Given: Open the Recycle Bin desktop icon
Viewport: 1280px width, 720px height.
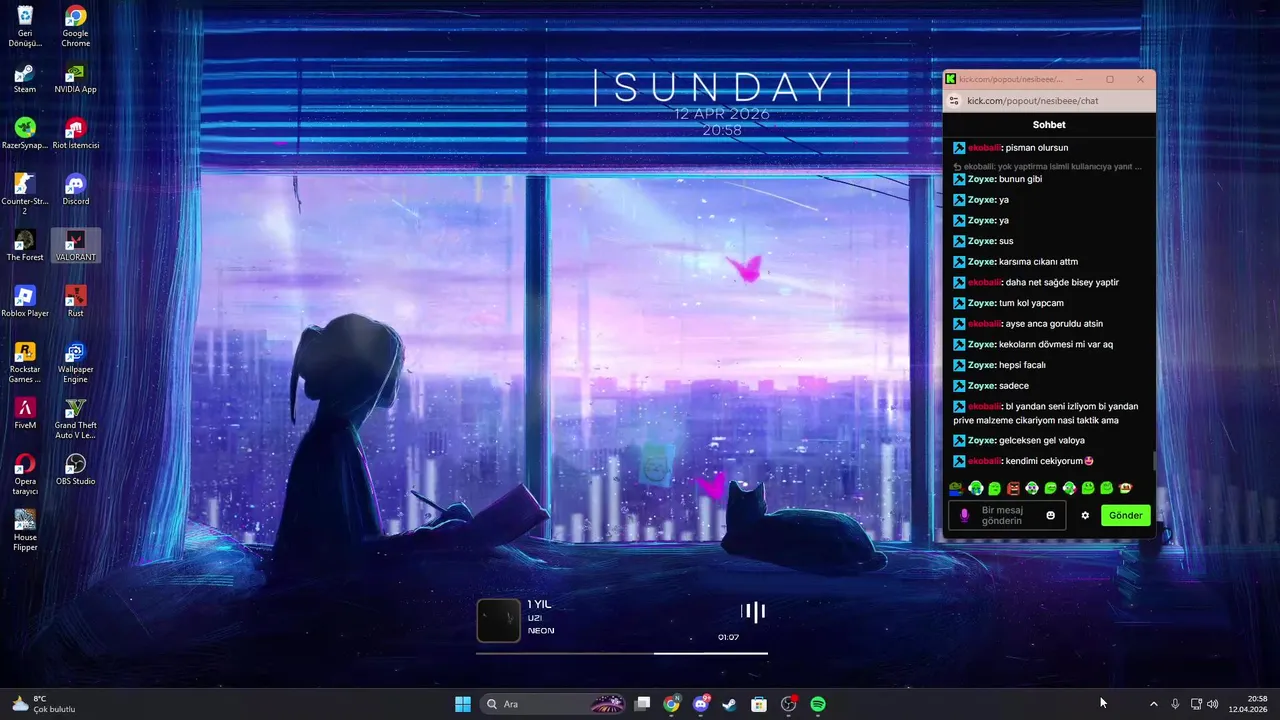Looking at the screenshot, I should click(25, 26).
